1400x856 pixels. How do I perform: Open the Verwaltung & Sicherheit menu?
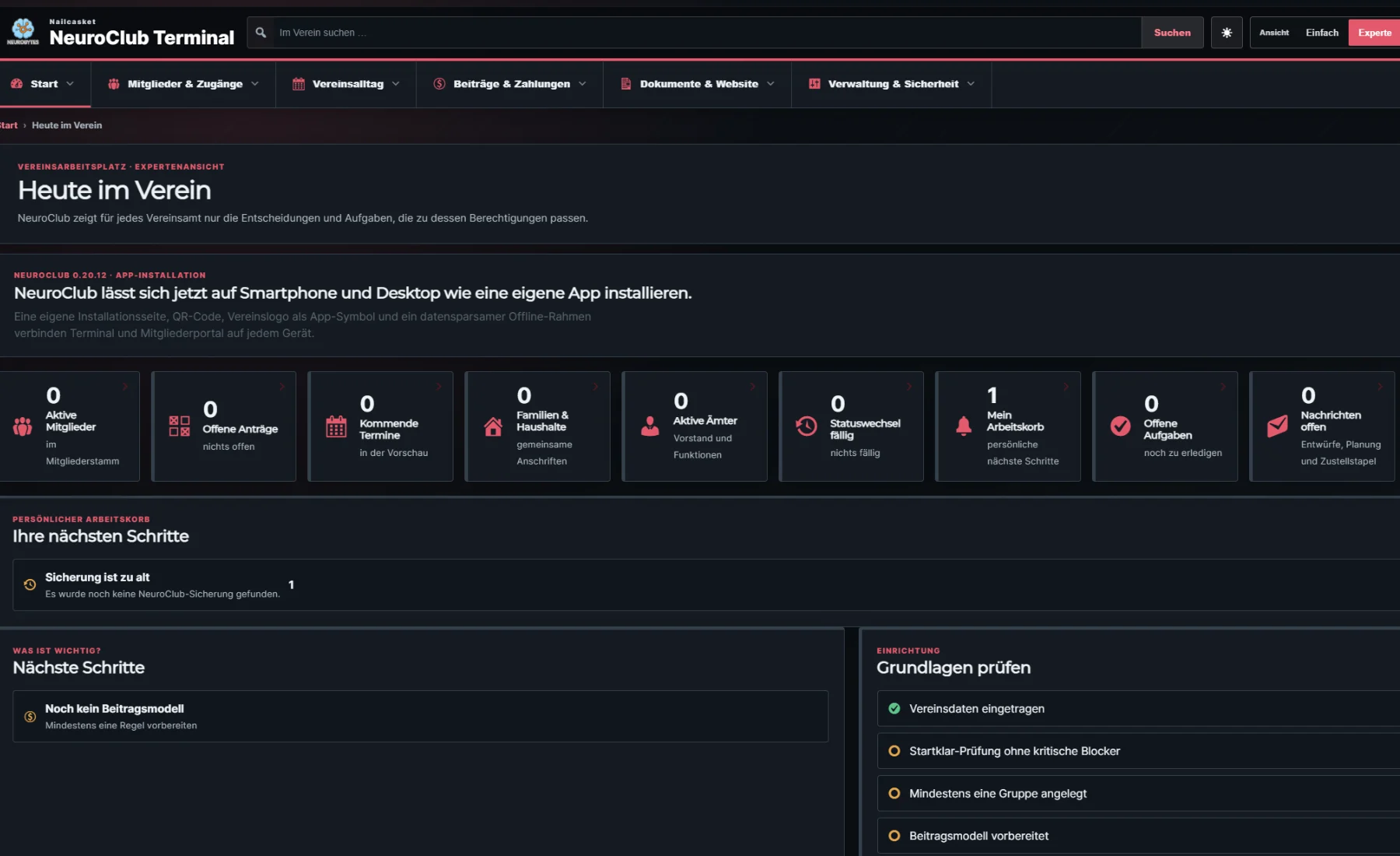(x=891, y=84)
